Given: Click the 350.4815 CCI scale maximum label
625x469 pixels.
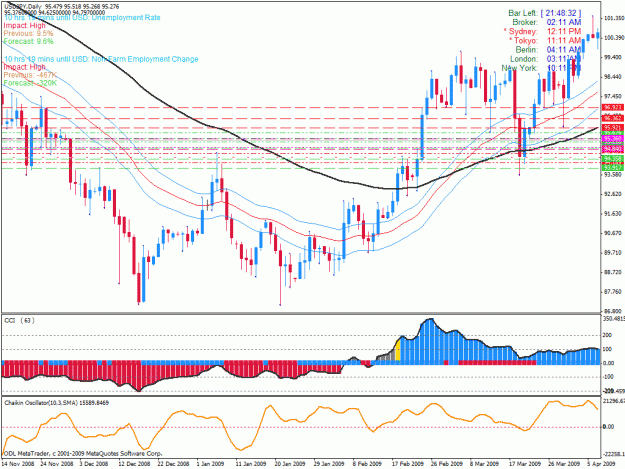Looking at the screenshot, I should (614, 319).
